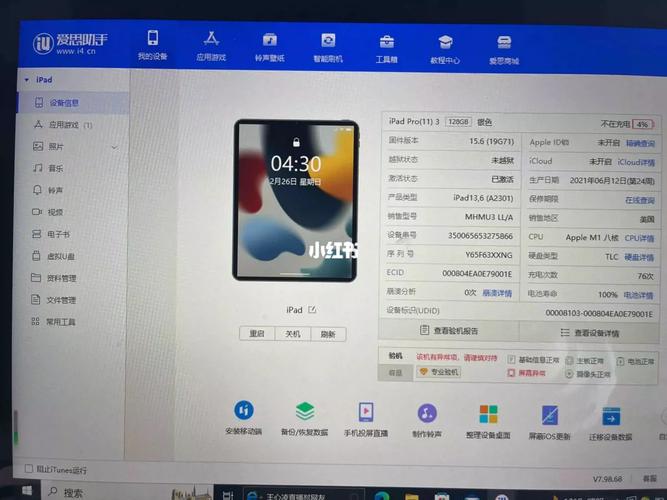Open 整理设备桌面 organize desktop tool
The height and width of the screenshot is (500, 667).
488,421
